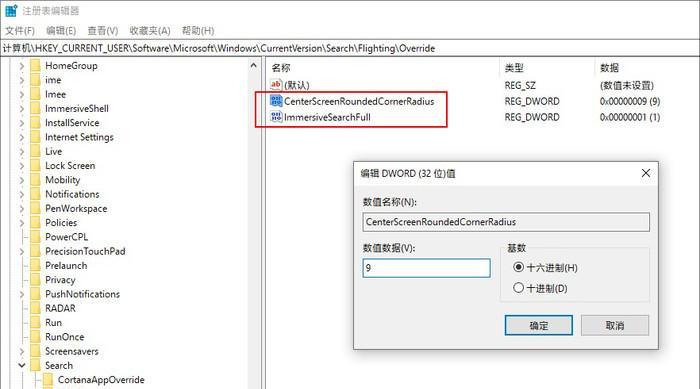The image size is (700, 389).
Task: Expand the Policies tree node
Action: (x=21, y=223)
